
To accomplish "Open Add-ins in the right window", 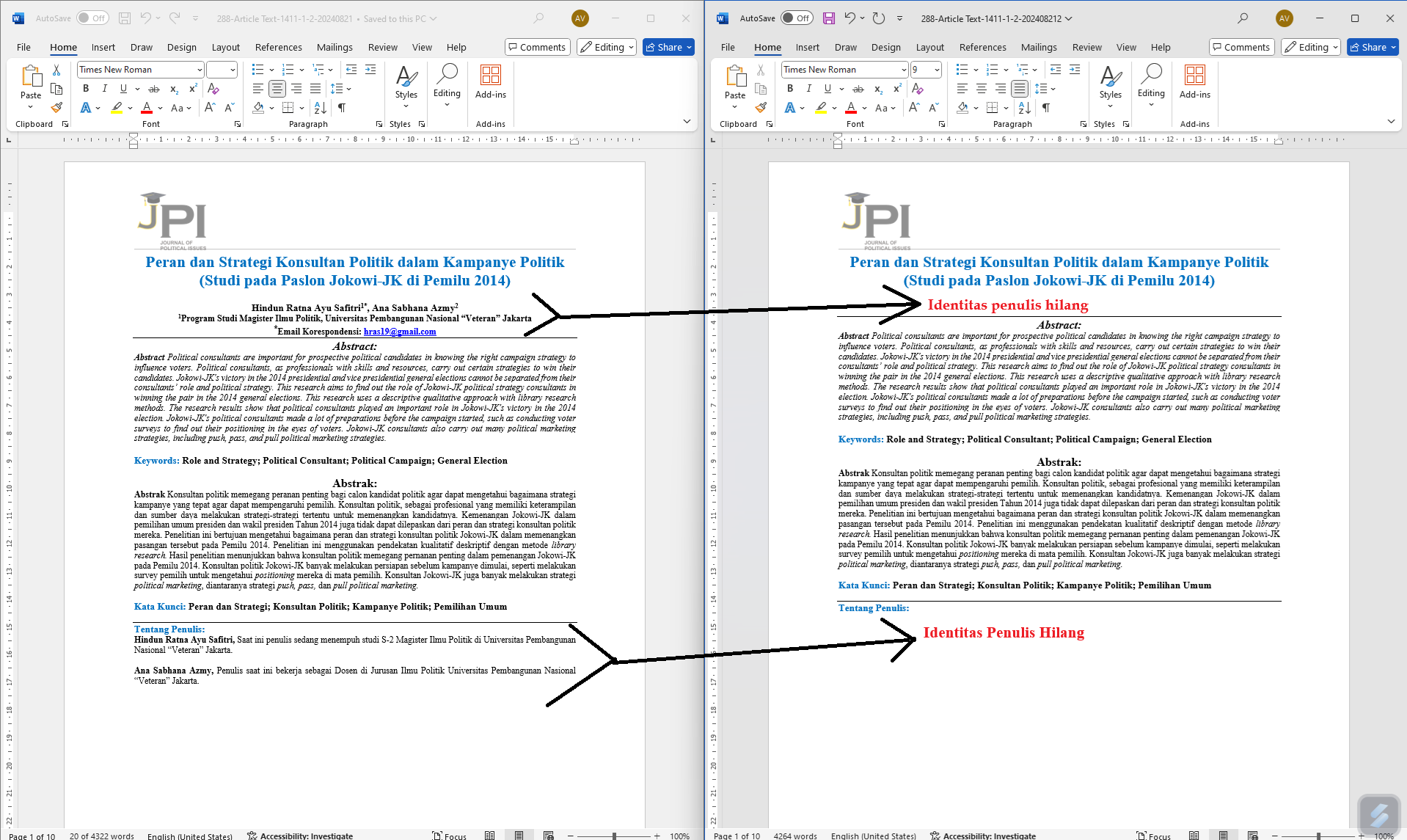I will 1195,82.
